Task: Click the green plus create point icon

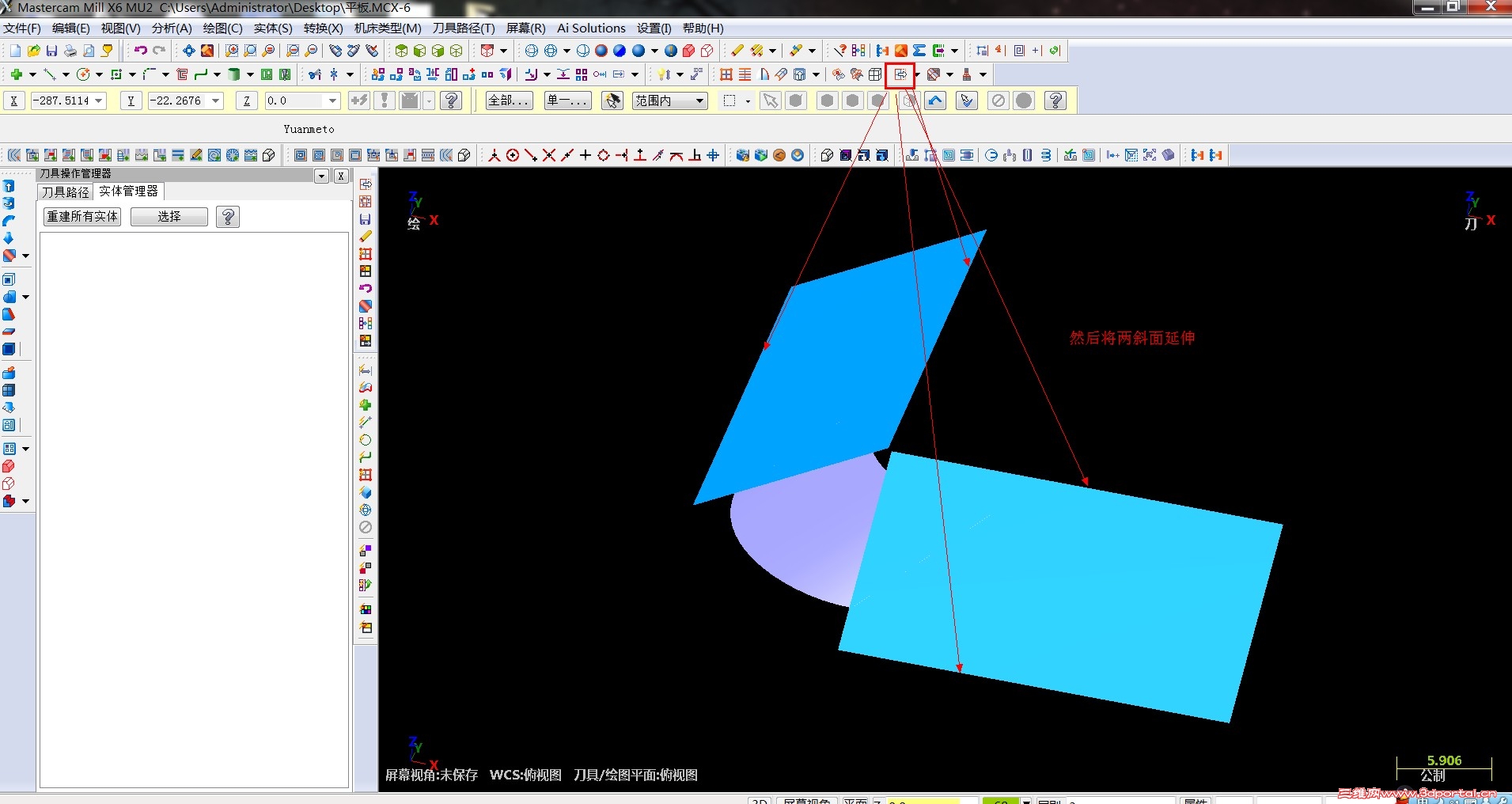Action: click(16, 74)
